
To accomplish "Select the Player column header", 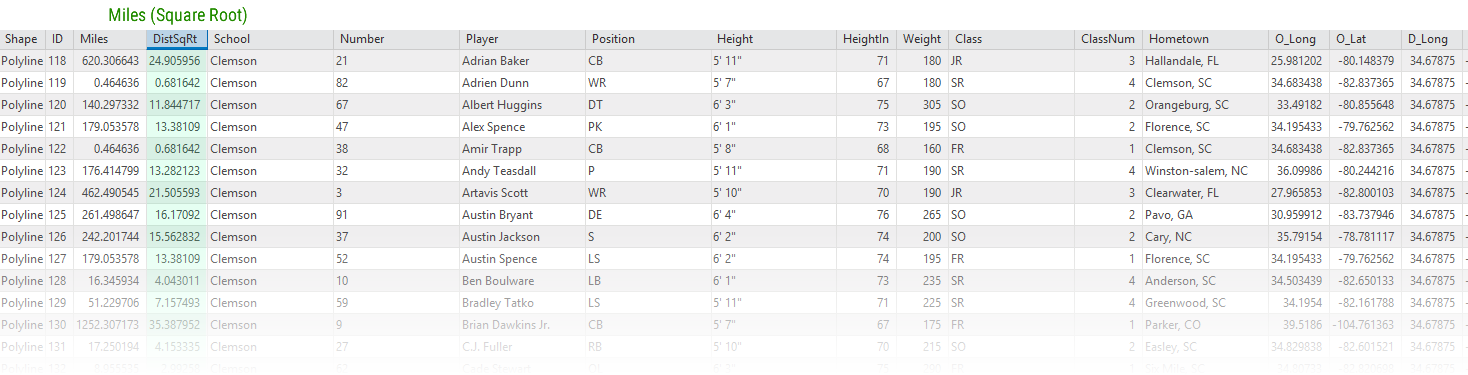I will pos(522,39).
